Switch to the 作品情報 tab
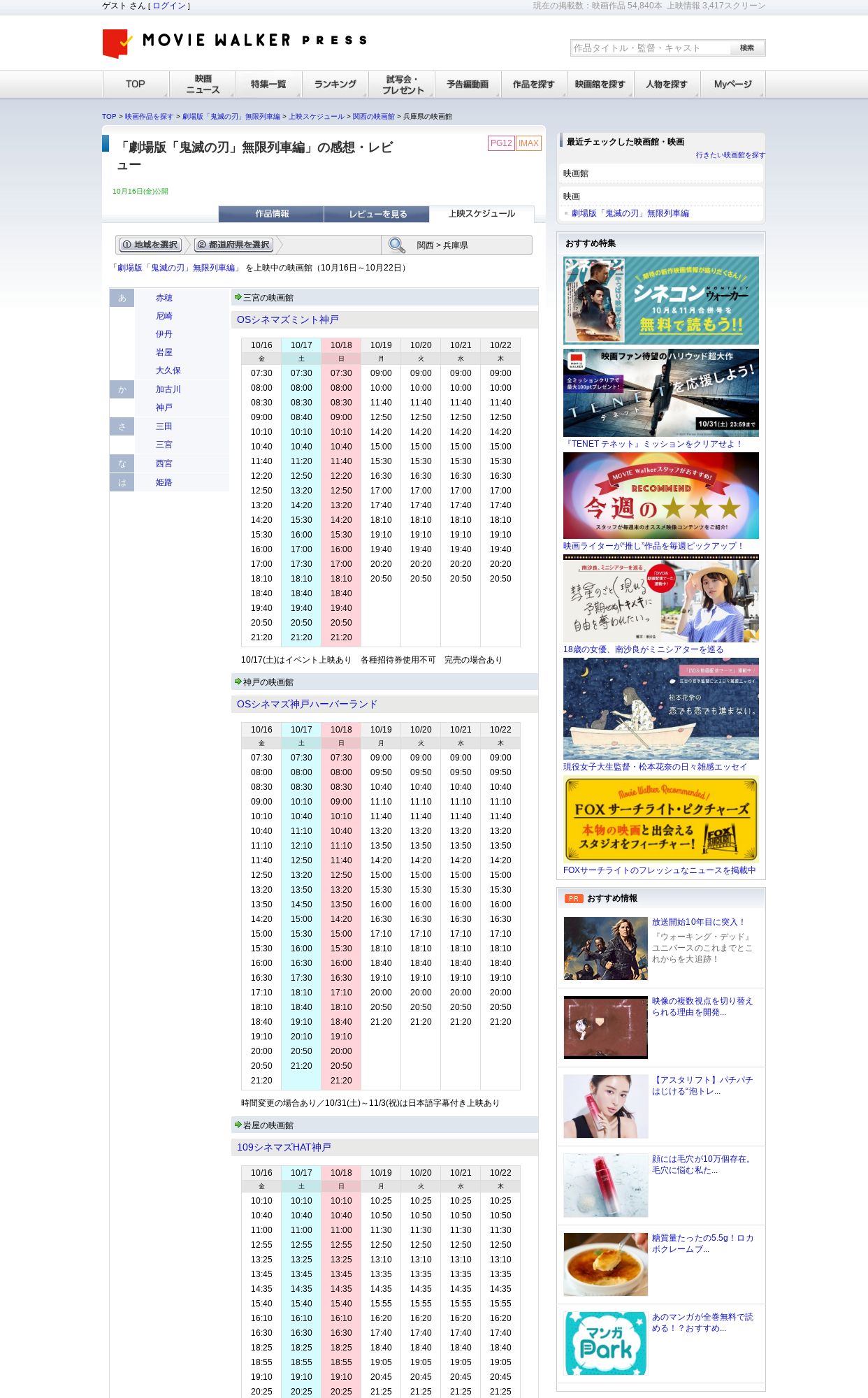Screen dimensions: 868x1398 click(x=271, y=214)
